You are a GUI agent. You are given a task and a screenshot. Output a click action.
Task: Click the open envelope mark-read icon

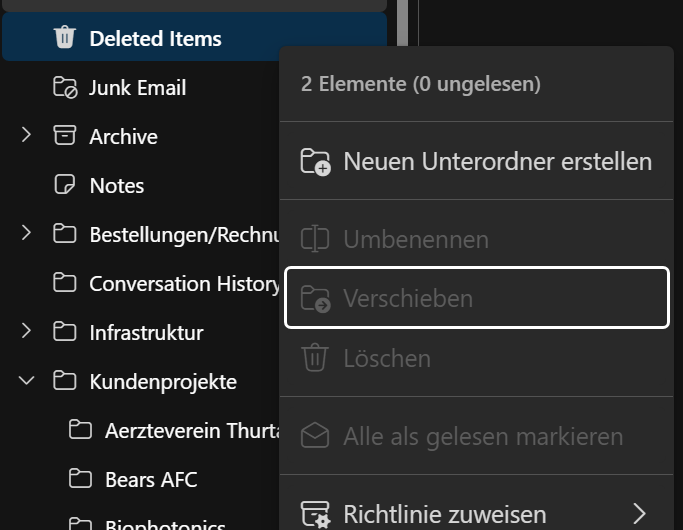(x=314, y=435)
